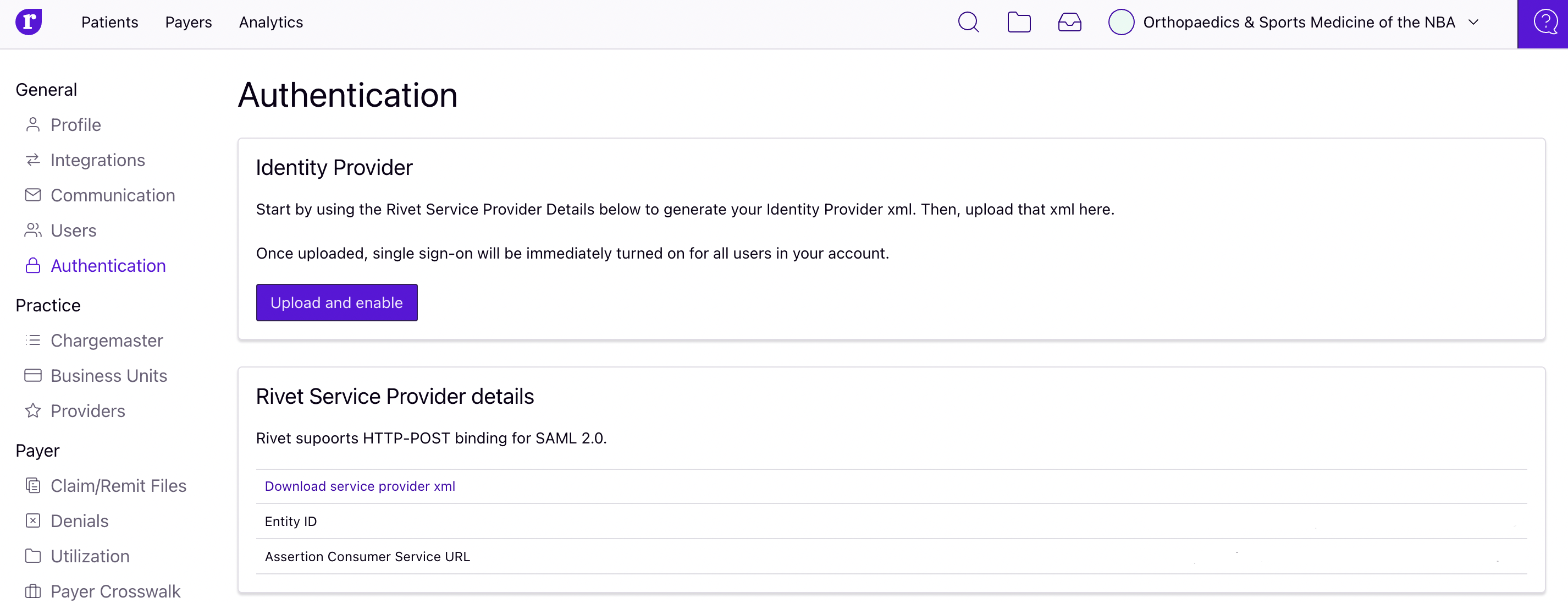
Task: Open the Patients menu
Action: (x=109, y=23)
